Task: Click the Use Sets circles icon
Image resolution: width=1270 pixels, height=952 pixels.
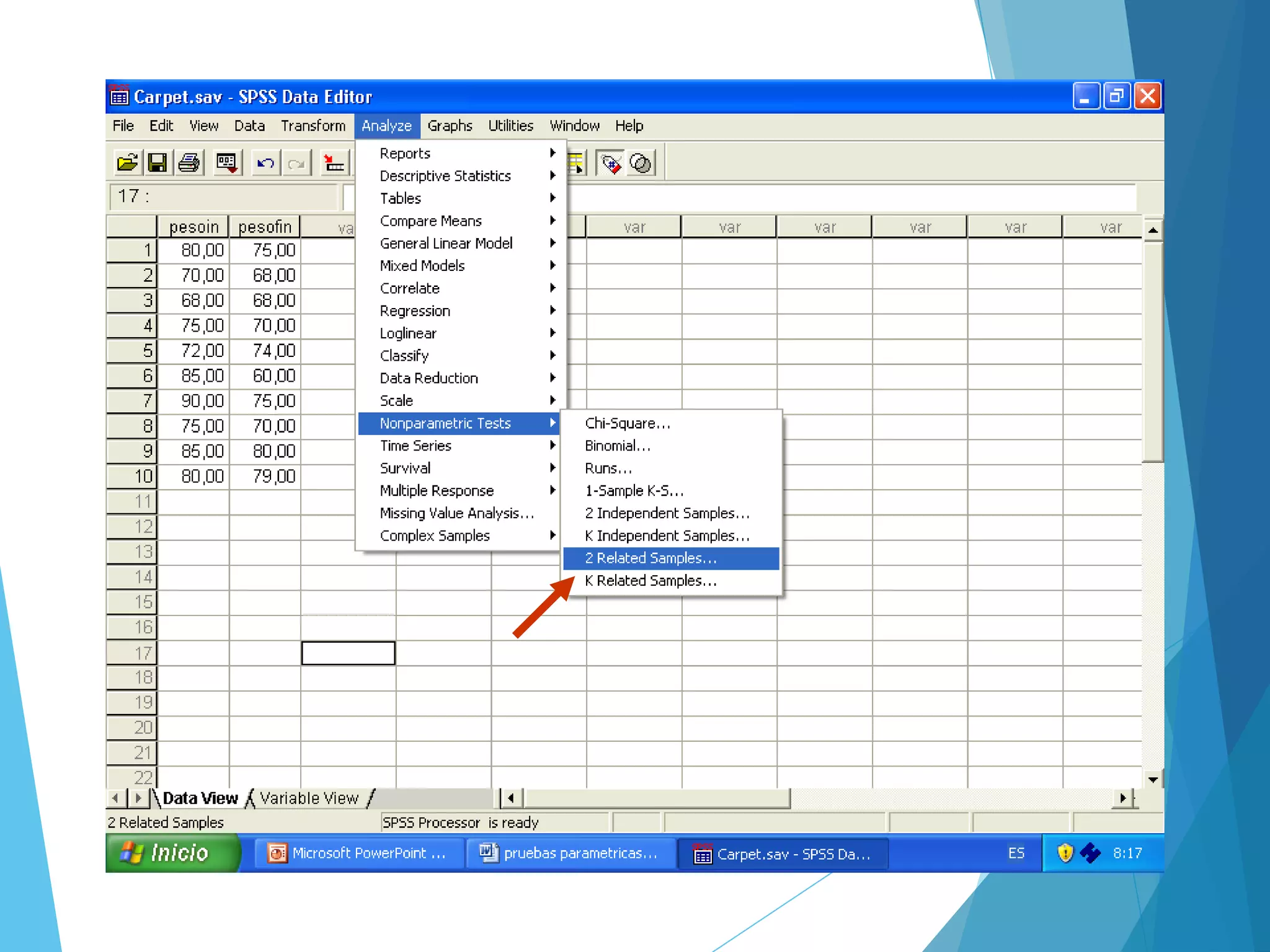Action: coord(641,164)
